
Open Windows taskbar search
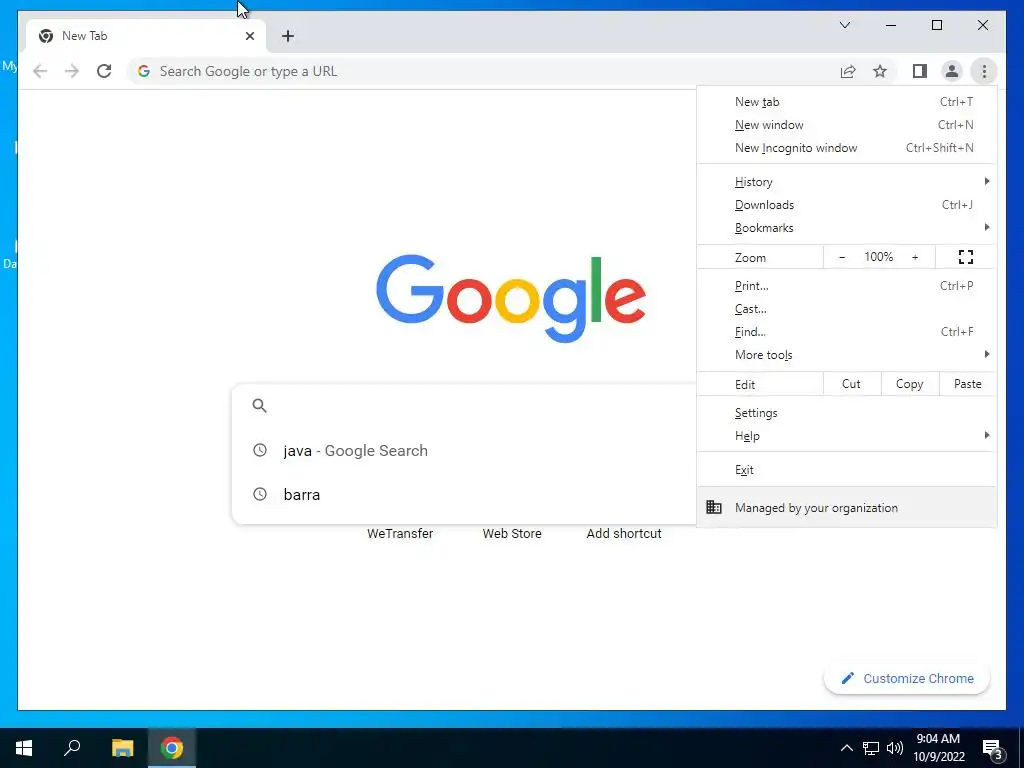72,748
